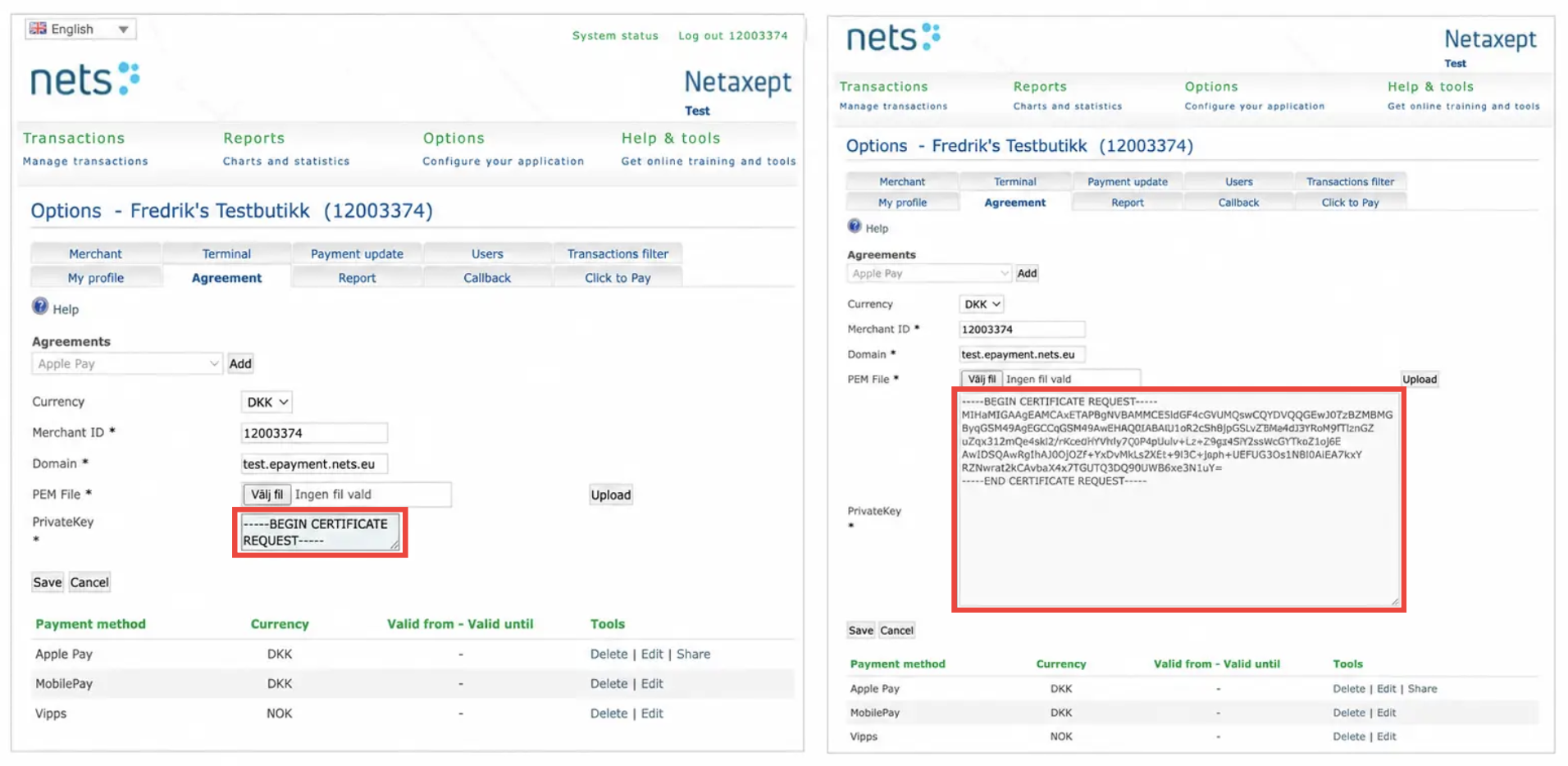The height and width of the screenshot is (766, 1568).
Task: Open the Report tab in left panel
Action: (x=357, y=278)
